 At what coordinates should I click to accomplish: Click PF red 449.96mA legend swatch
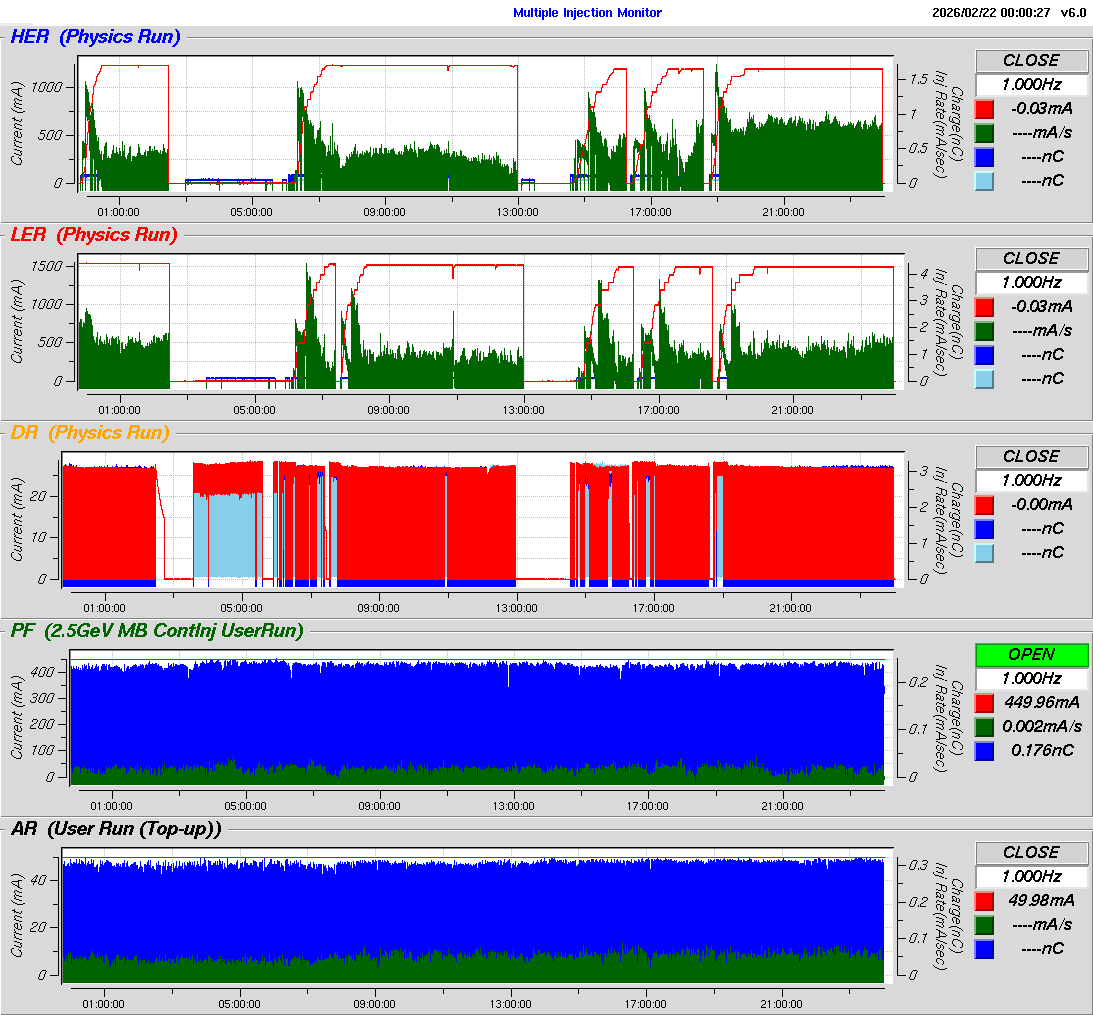985,702
